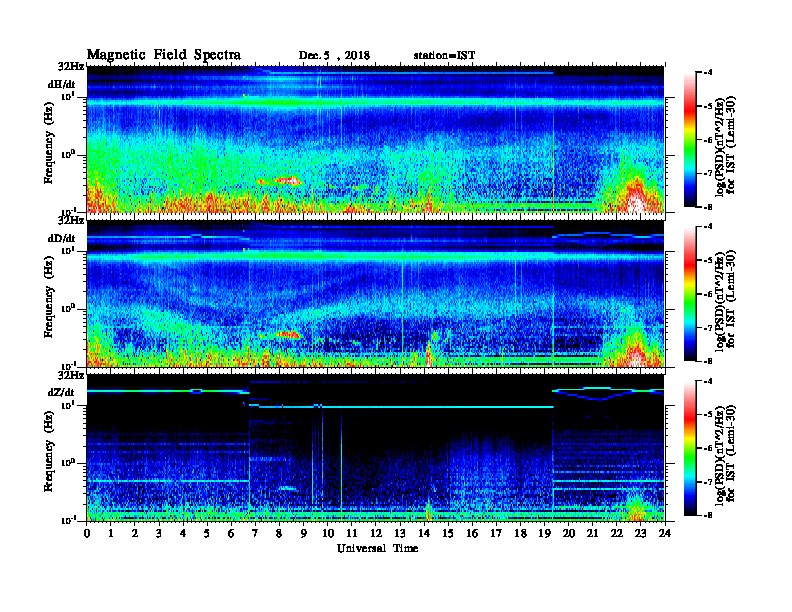Click the "Frequency (Hz)" label of dD/dt panel

[48, 297]
